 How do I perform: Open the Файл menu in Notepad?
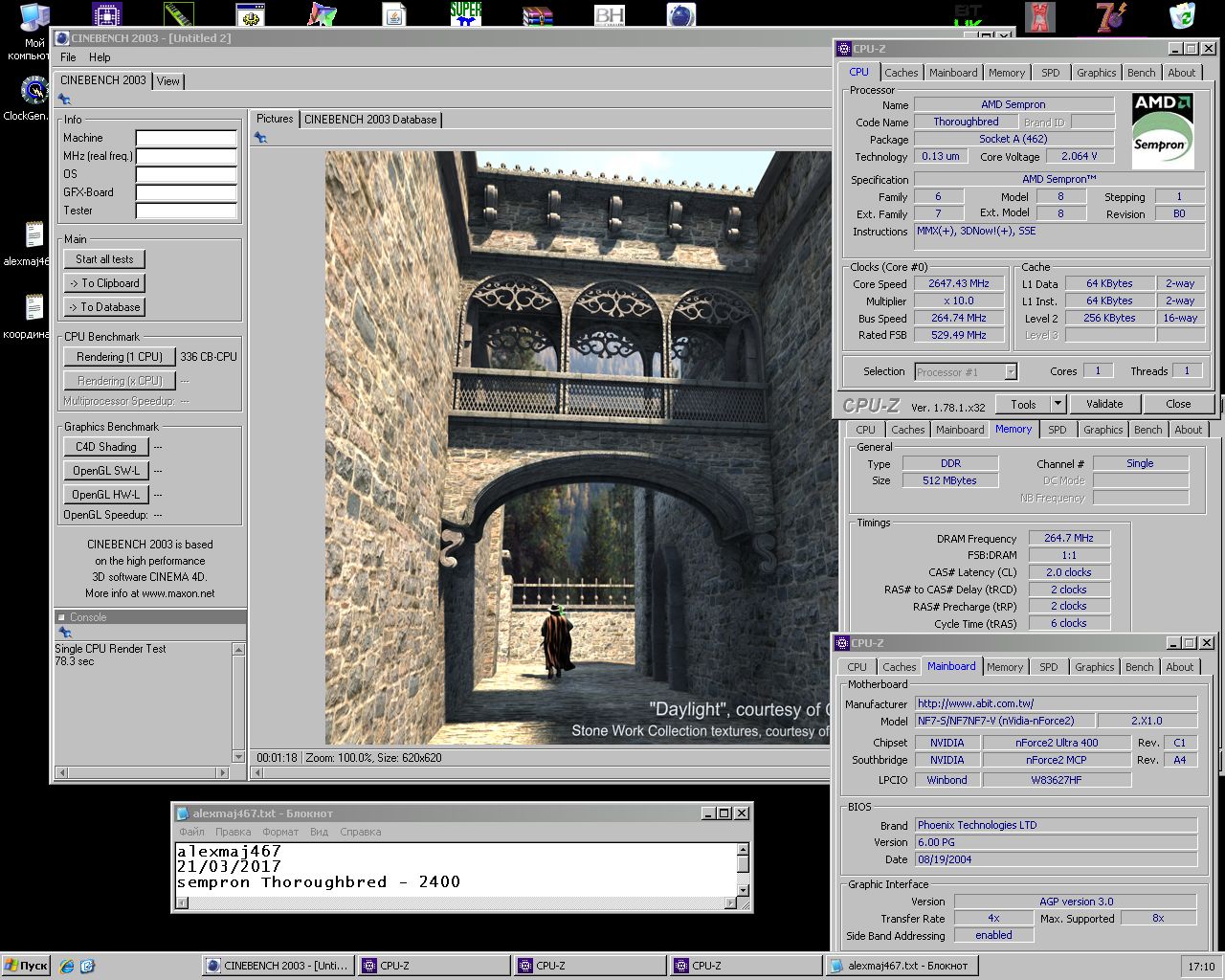coord(191,832)
